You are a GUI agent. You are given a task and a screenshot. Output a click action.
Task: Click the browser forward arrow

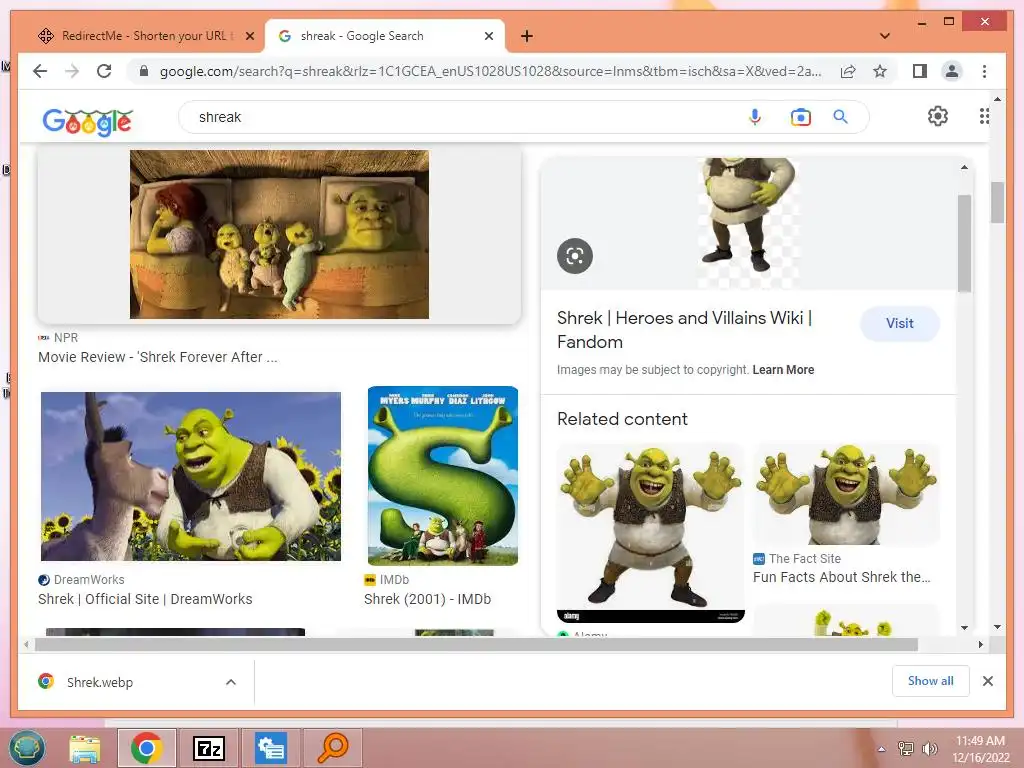click(72, 71)
